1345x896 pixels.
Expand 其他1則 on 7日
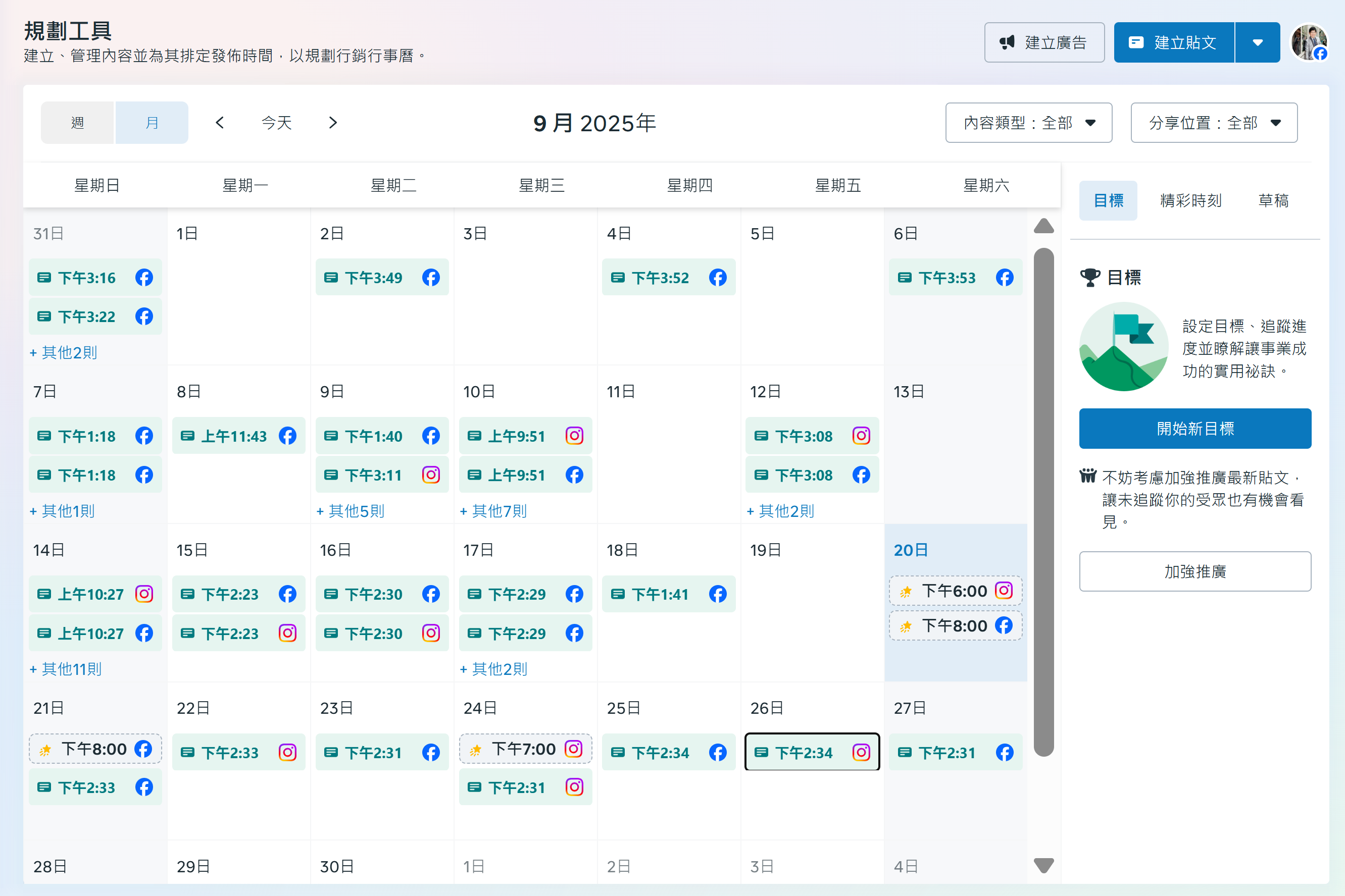pos(62,511)
